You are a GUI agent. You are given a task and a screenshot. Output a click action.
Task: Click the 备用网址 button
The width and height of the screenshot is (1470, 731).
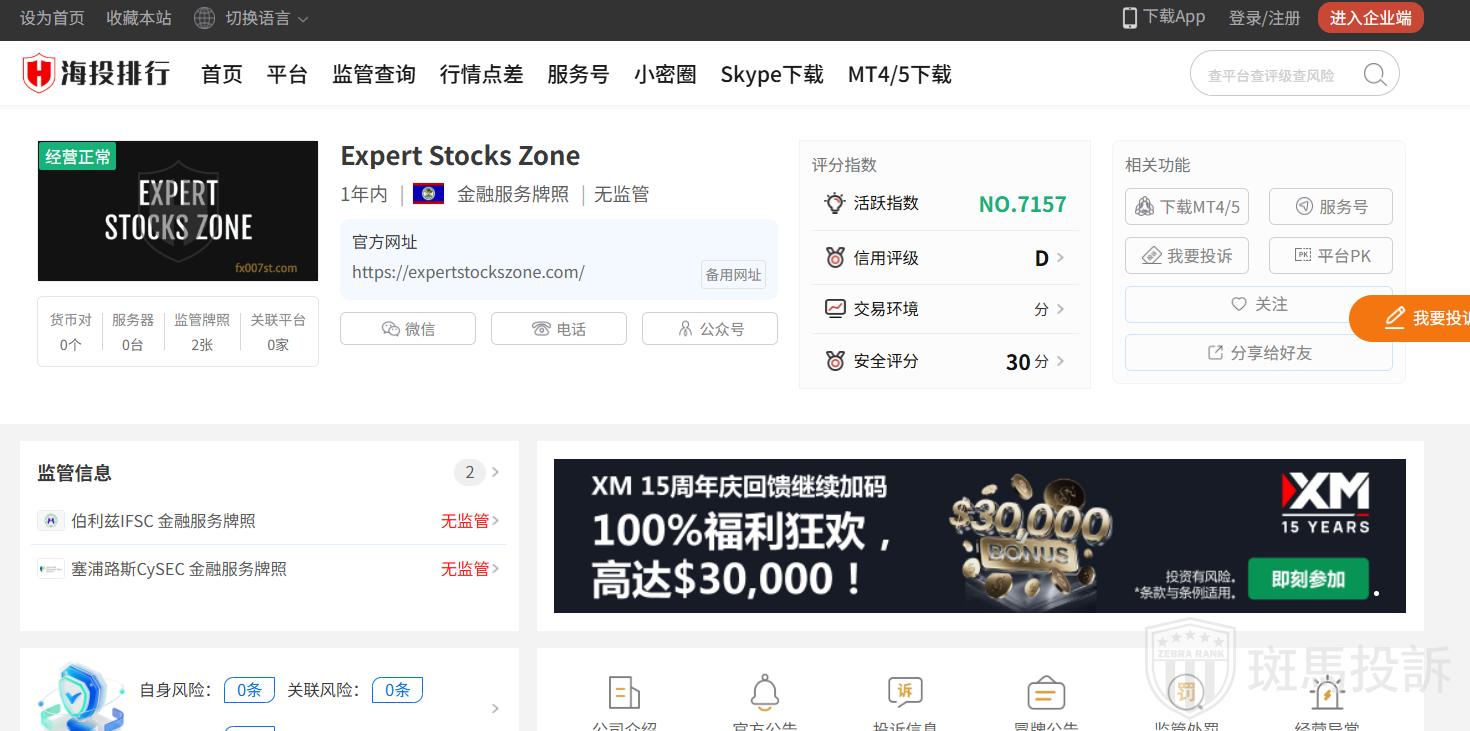(734, 275)
